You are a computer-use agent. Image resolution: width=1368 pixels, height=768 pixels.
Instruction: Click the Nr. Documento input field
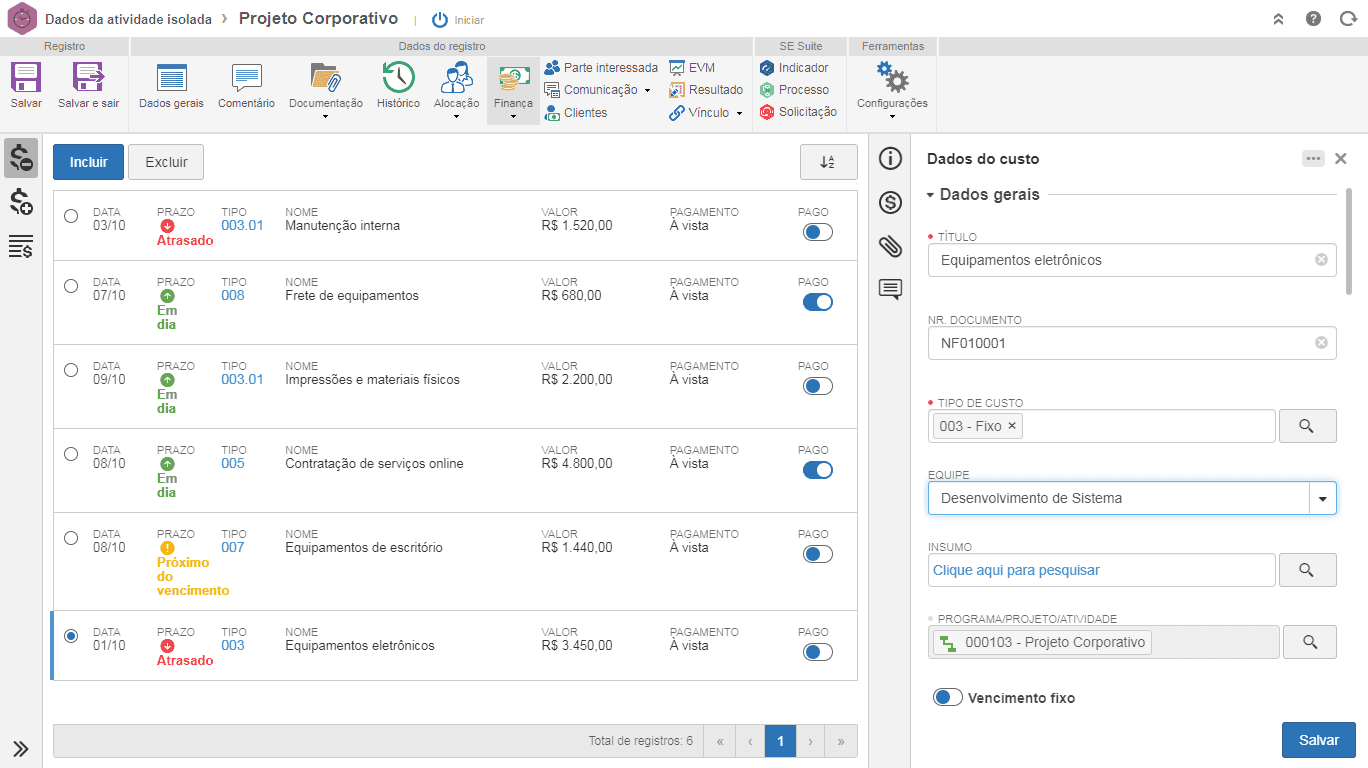[x=1132, y=343]
